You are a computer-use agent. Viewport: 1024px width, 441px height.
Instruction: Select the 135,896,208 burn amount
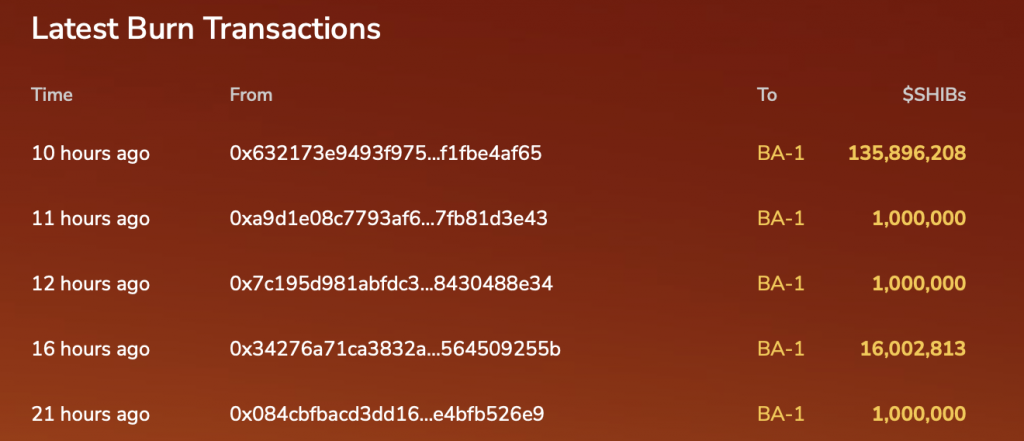(906, 154)
